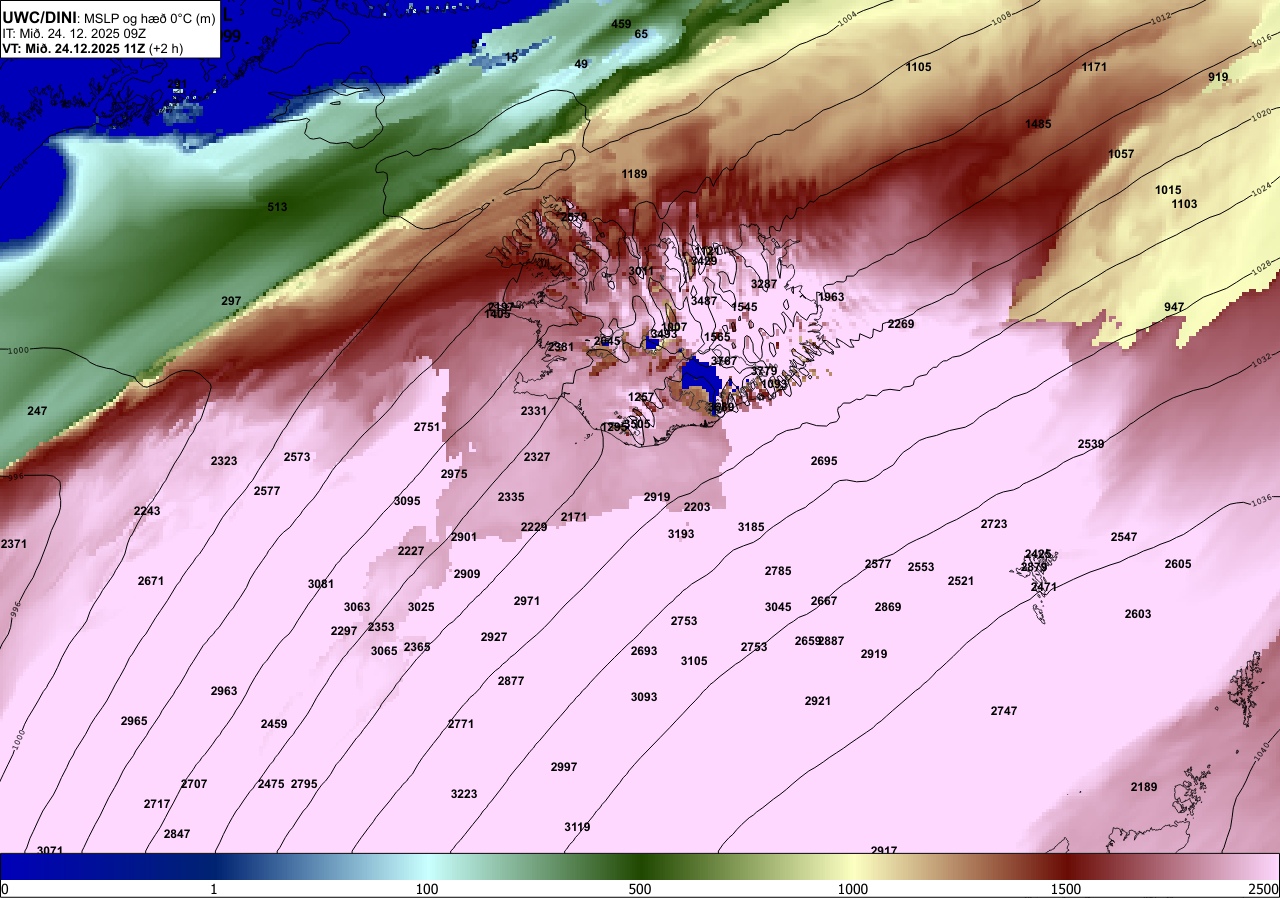
Task: Click the map value 3119
Action: pyautogui.click(x=577, y=827)
